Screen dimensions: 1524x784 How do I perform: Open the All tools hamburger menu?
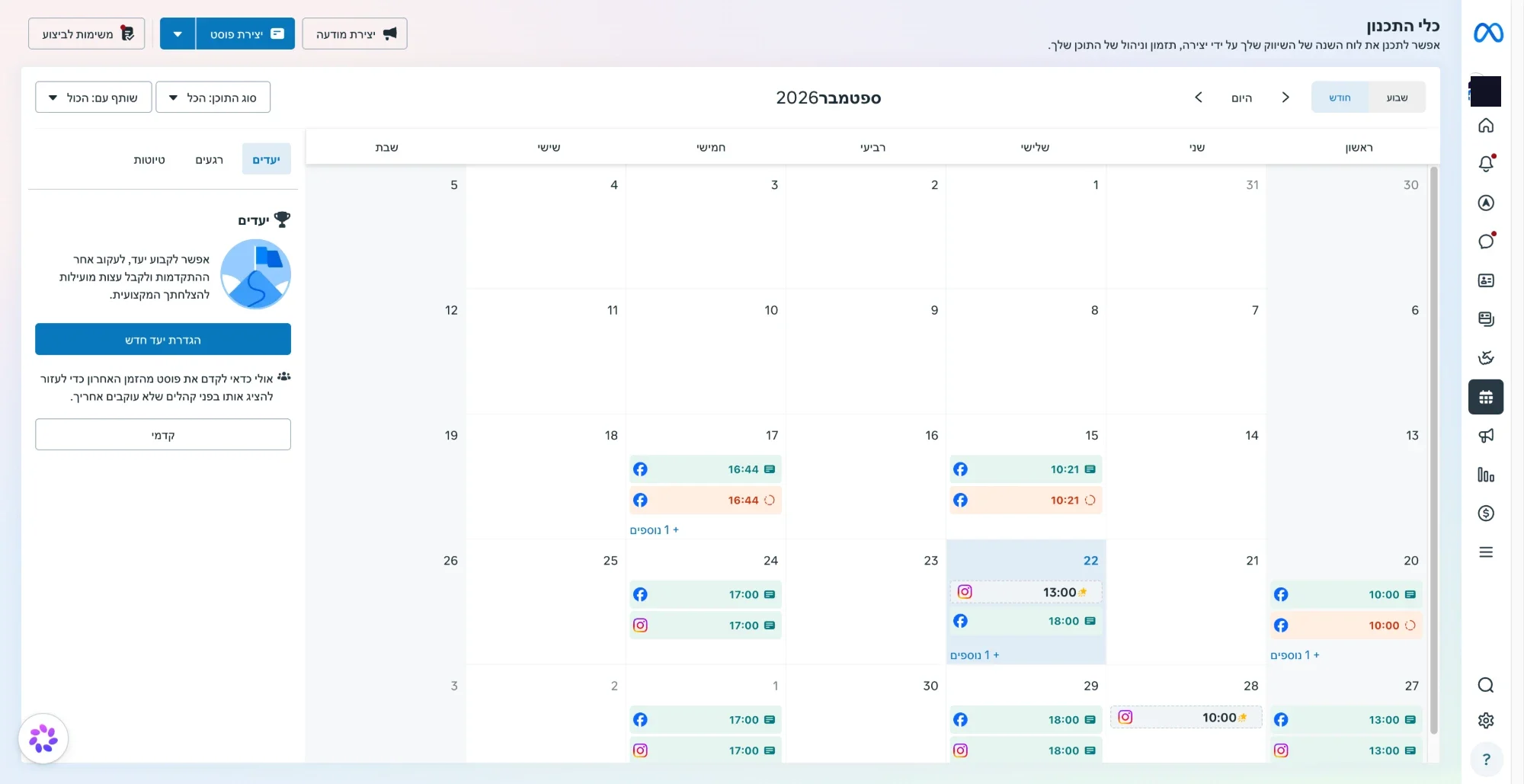pyautogui.click(x=1486, y=552)
